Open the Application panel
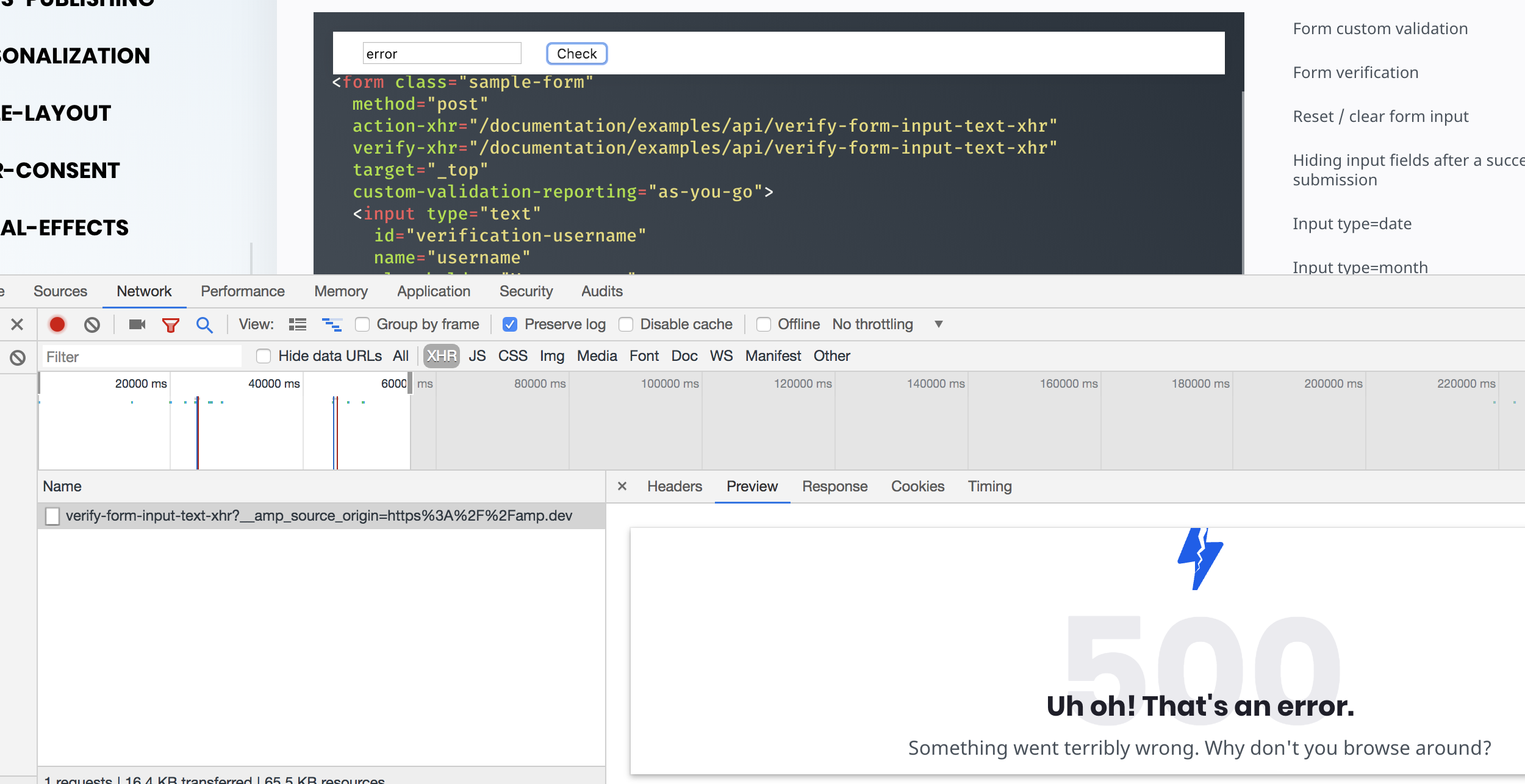Screen dimensions: 1525x784 click(x=434, y=291)
